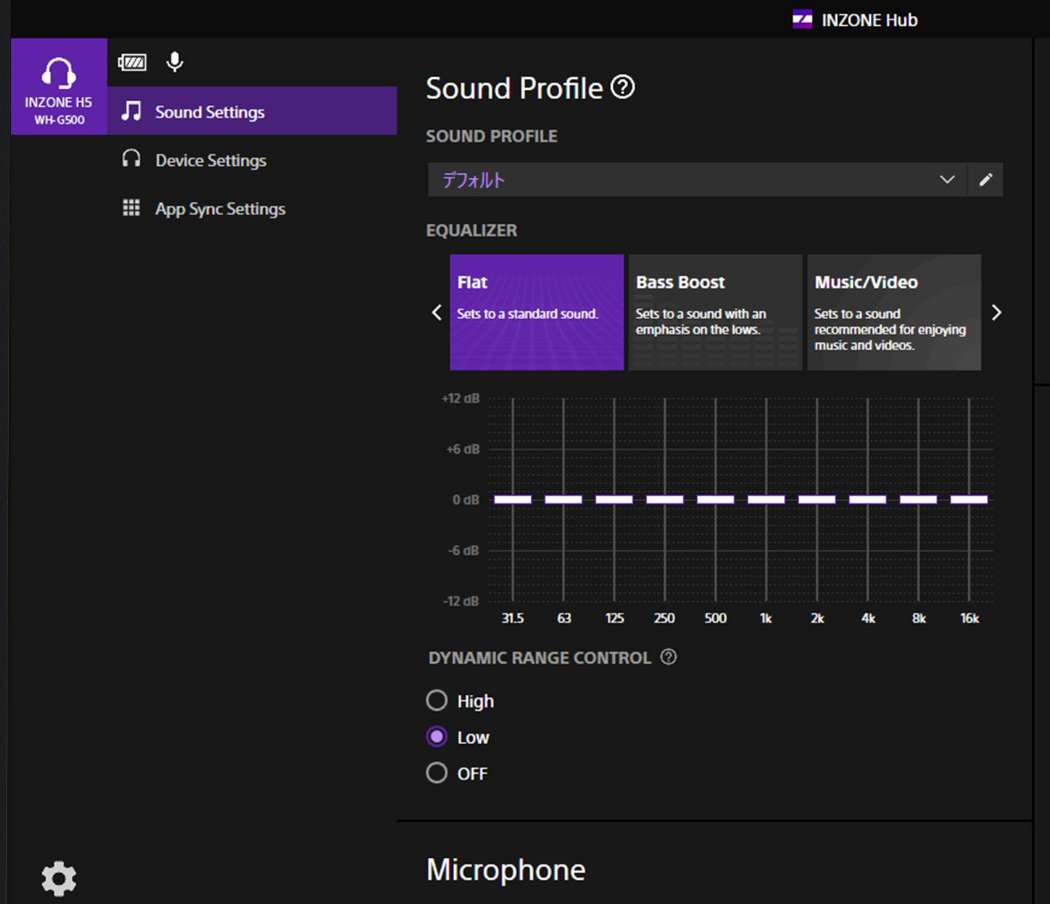1050x904 pixels.
Task: Go to App Sync Settings
Action: (220, 209)
